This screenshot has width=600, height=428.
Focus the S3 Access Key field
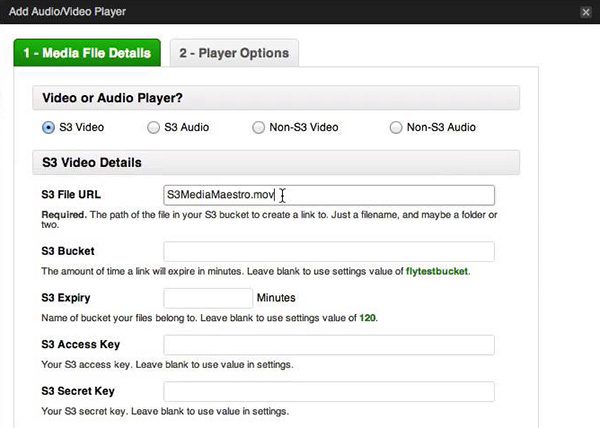(x=329, y=345)
